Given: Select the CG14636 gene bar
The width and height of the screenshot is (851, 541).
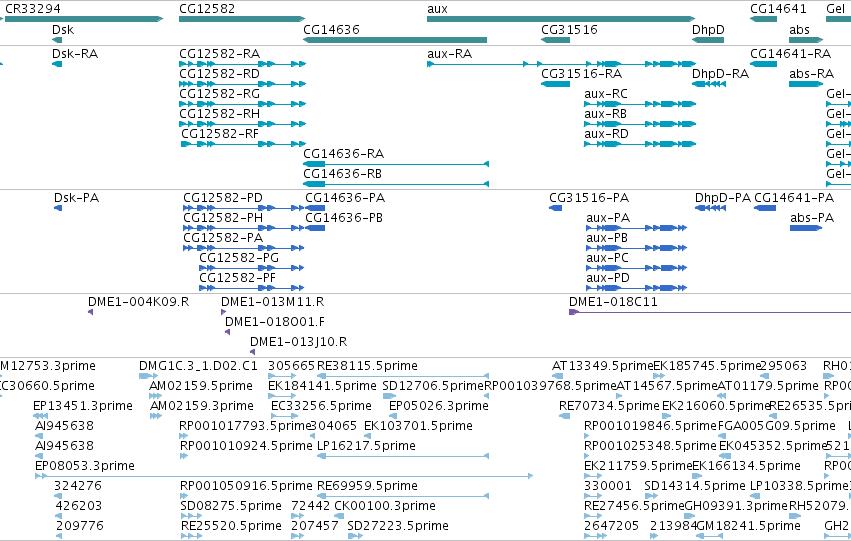Looking at the screenshot, I should 395,40.
